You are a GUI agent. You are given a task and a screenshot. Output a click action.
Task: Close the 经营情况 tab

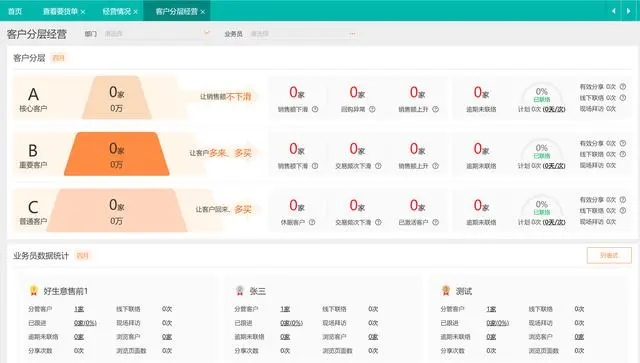[136, 12]
